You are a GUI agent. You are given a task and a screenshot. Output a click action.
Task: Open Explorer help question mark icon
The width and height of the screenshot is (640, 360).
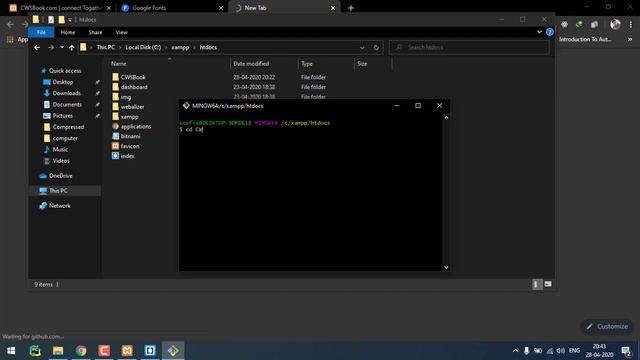pyautogui.click(x=550, y=32)
